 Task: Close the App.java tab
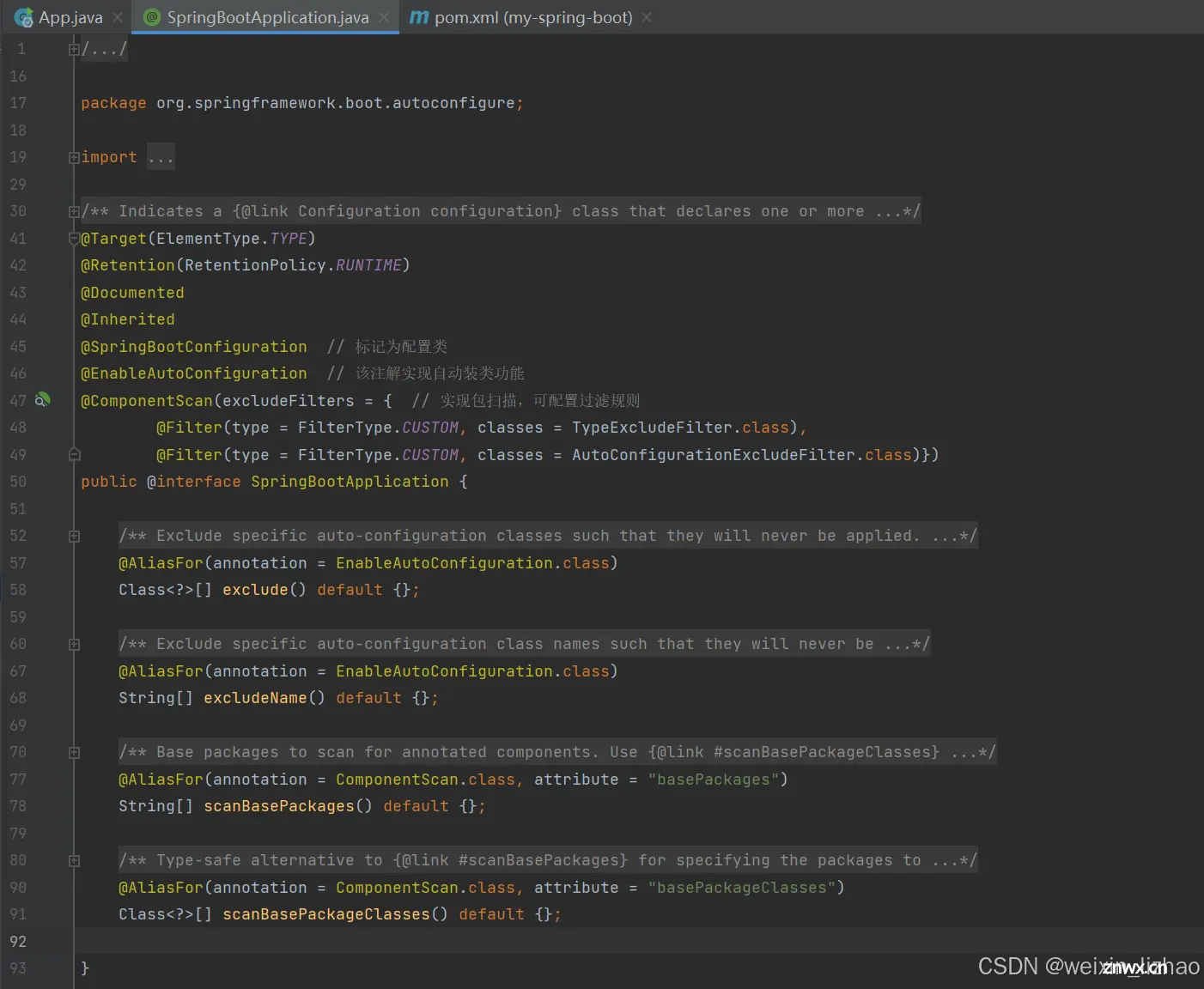click(119, 17)
